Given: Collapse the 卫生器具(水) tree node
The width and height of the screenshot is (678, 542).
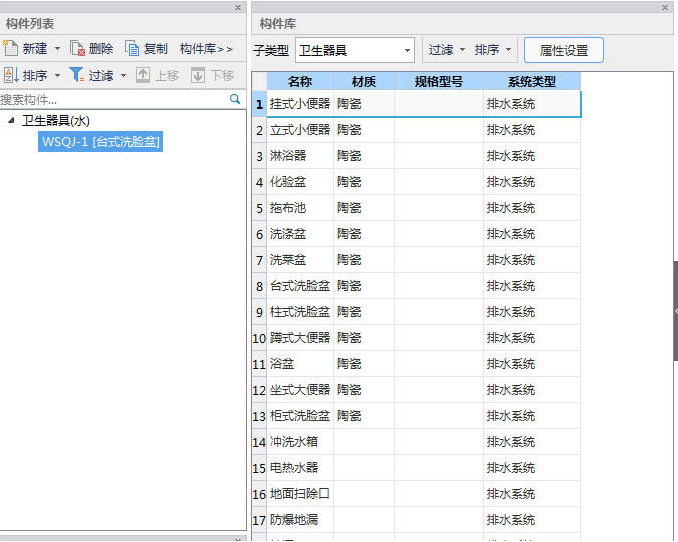Looking at the screenshot, I should pyautogui.click(x=11, y=121).
